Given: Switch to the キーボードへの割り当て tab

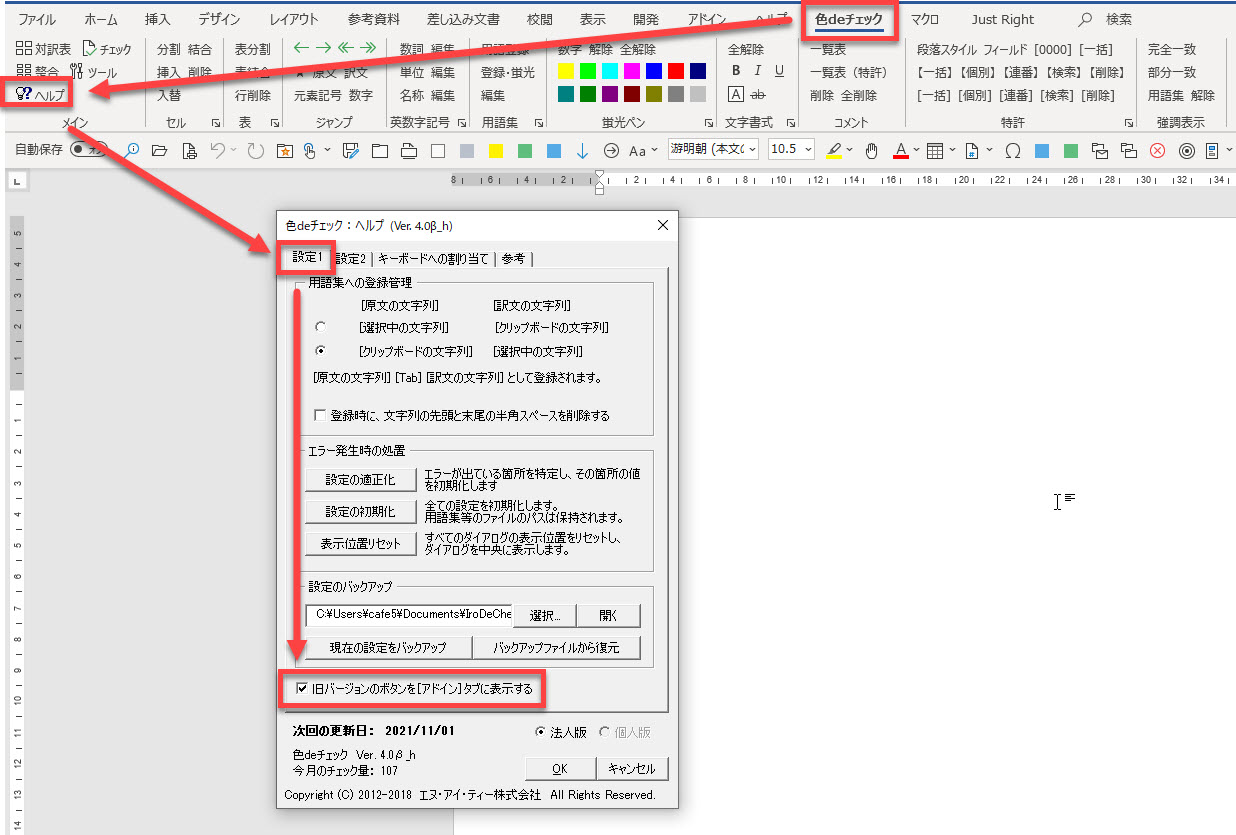Looking at the screenshot, I should 433,259.
